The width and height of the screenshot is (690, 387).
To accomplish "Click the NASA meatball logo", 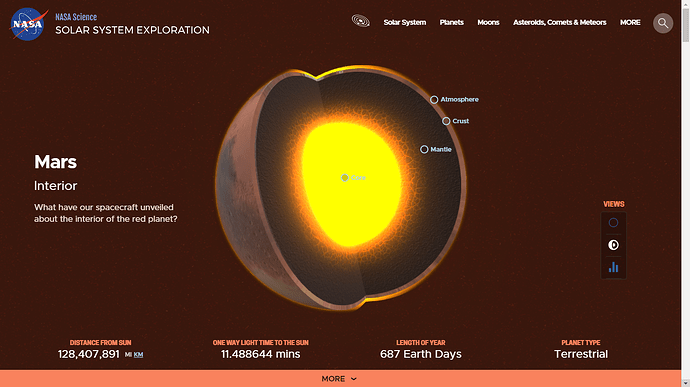I will click(x=28, y=24).
